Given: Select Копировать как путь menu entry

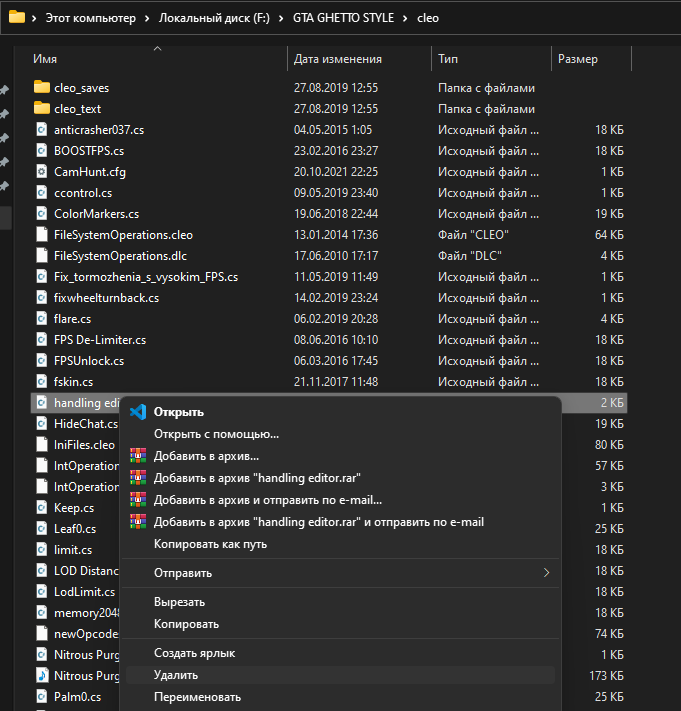Looking at the screenshot, I should (340, 544).
